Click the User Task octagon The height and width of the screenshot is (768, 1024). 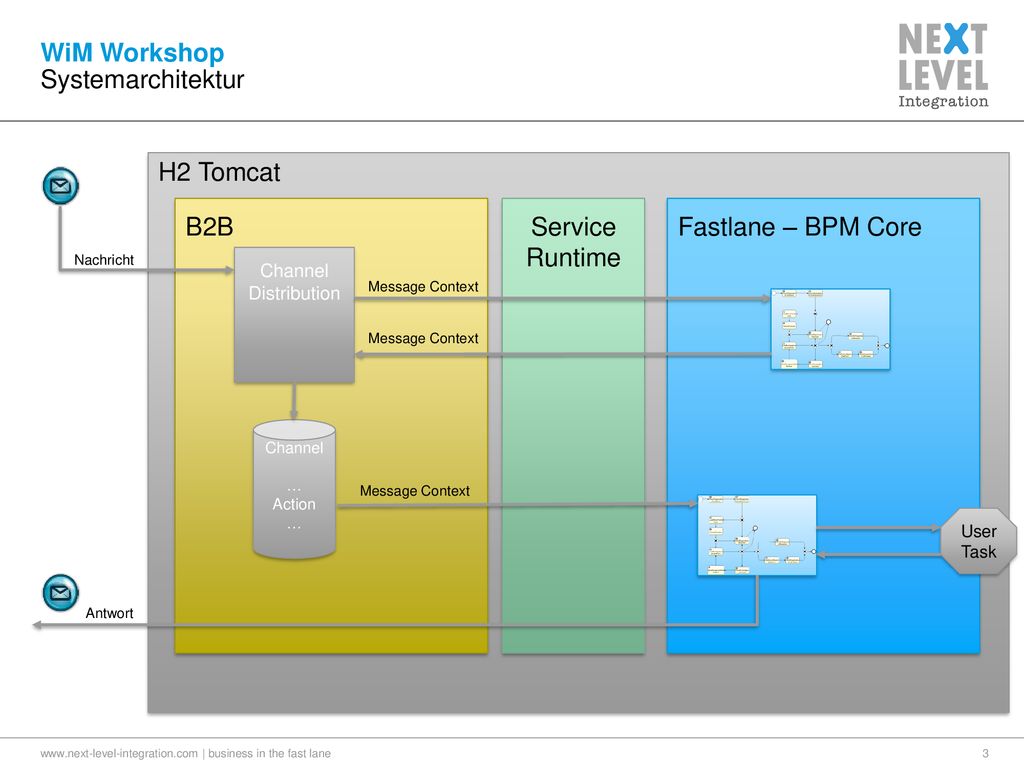978,541
